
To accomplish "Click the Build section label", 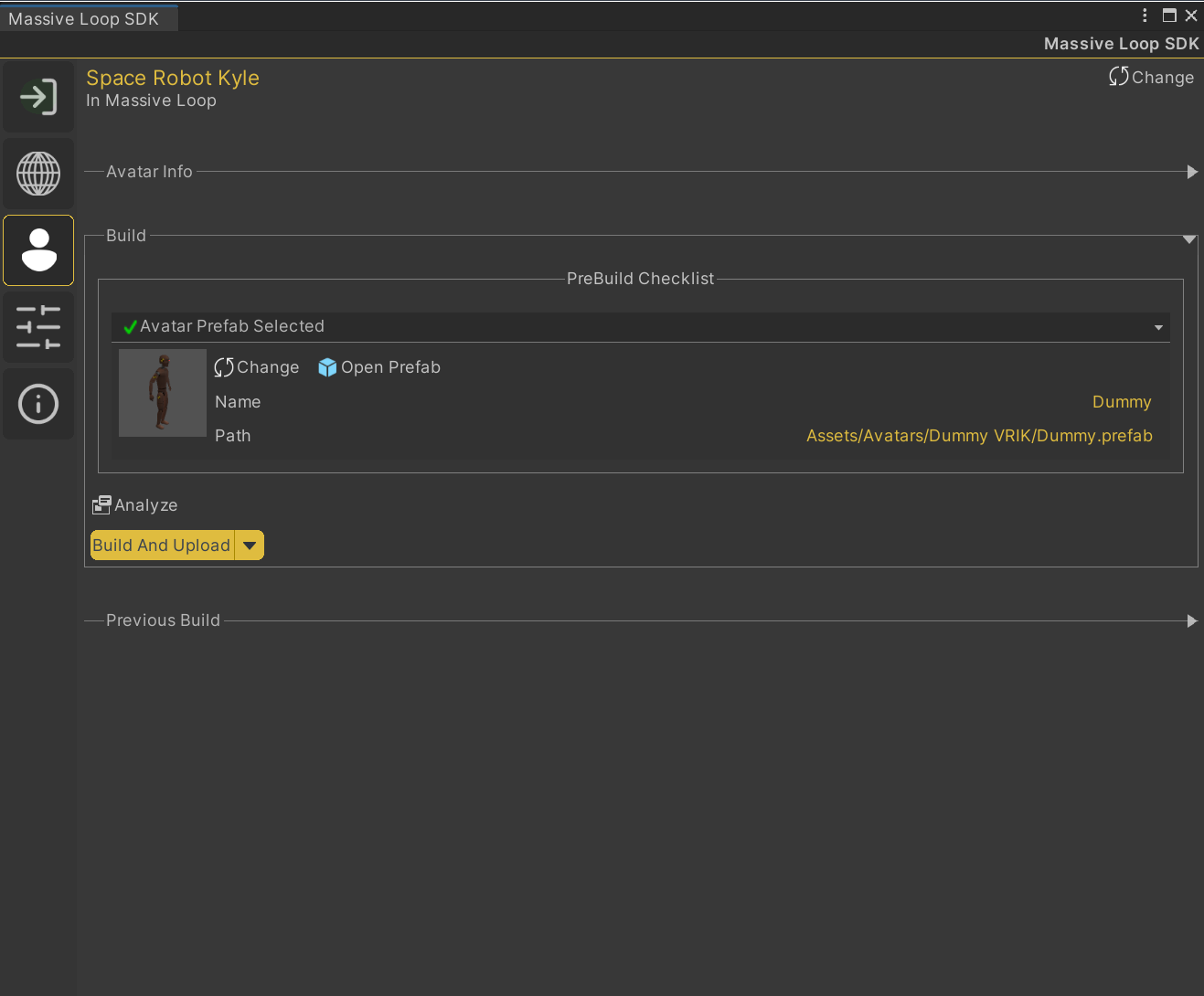I will [x=126, y=236].
